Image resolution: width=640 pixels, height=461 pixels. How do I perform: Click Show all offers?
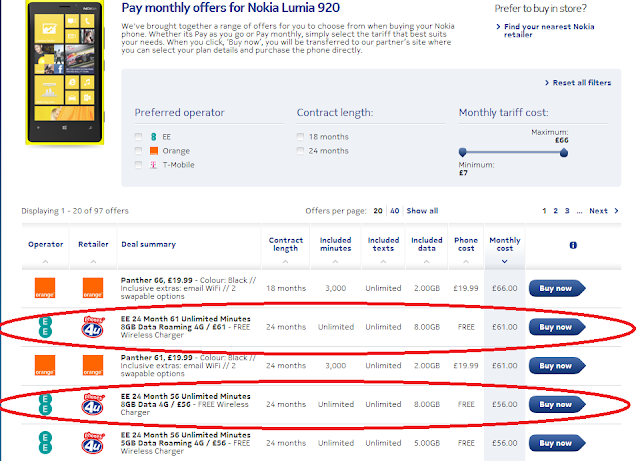click(x=422, y=211)
